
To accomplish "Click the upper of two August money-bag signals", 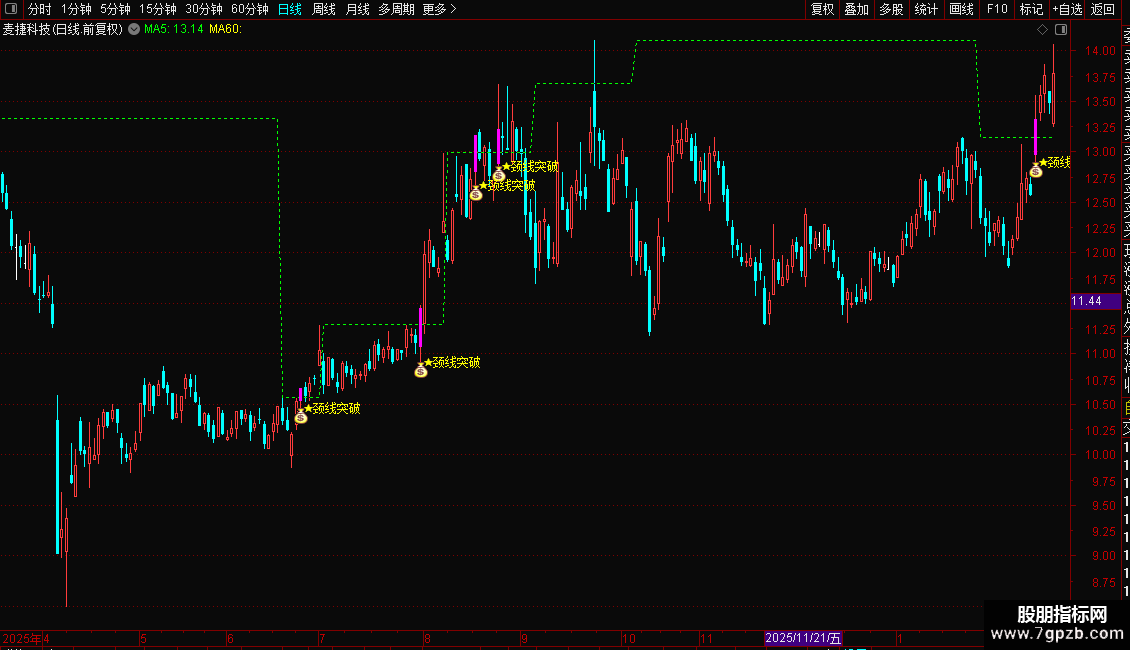I will click(499, 175).
